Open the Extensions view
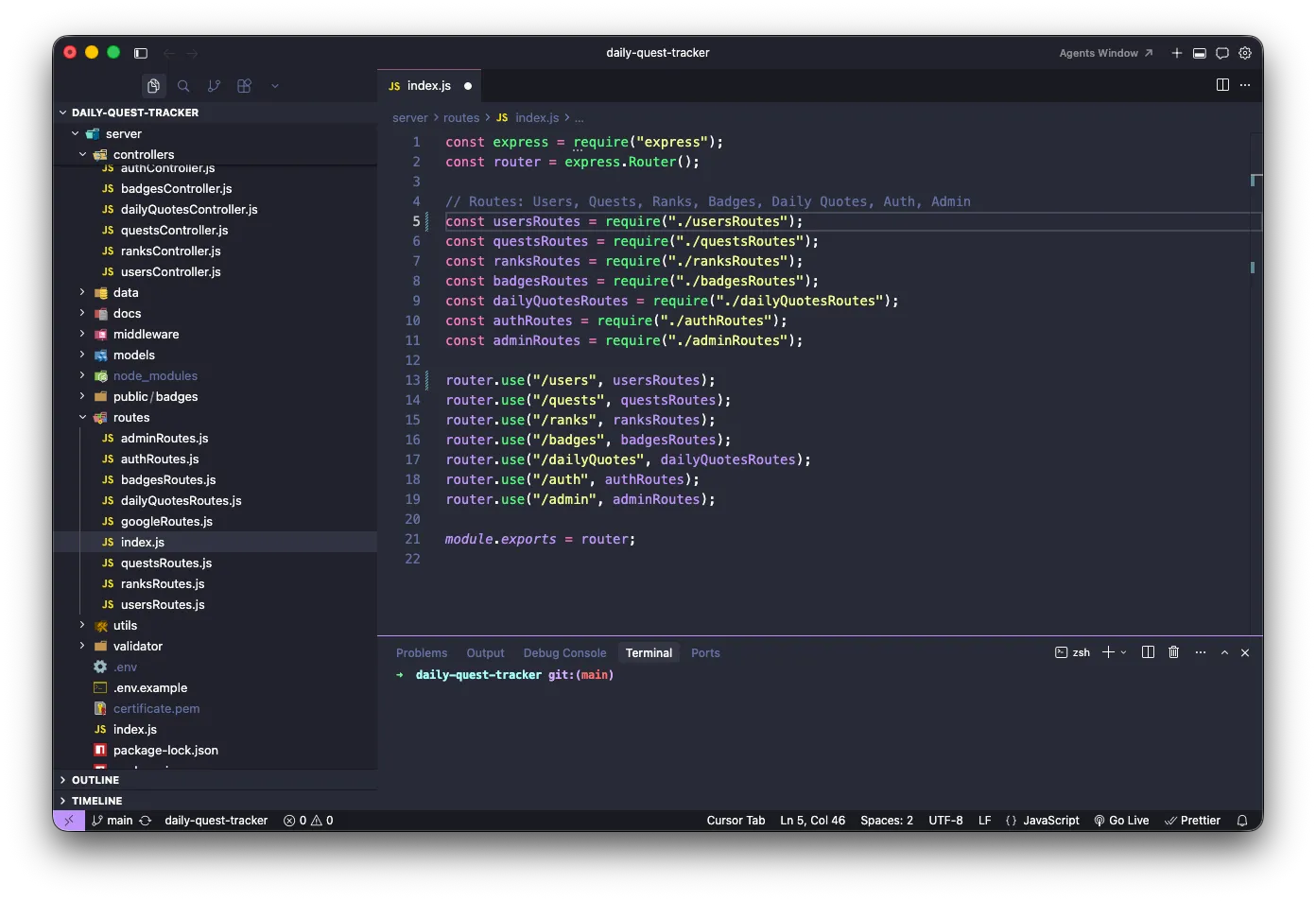The height and width of the screenshot is (901, 1316). pos(244,85)
